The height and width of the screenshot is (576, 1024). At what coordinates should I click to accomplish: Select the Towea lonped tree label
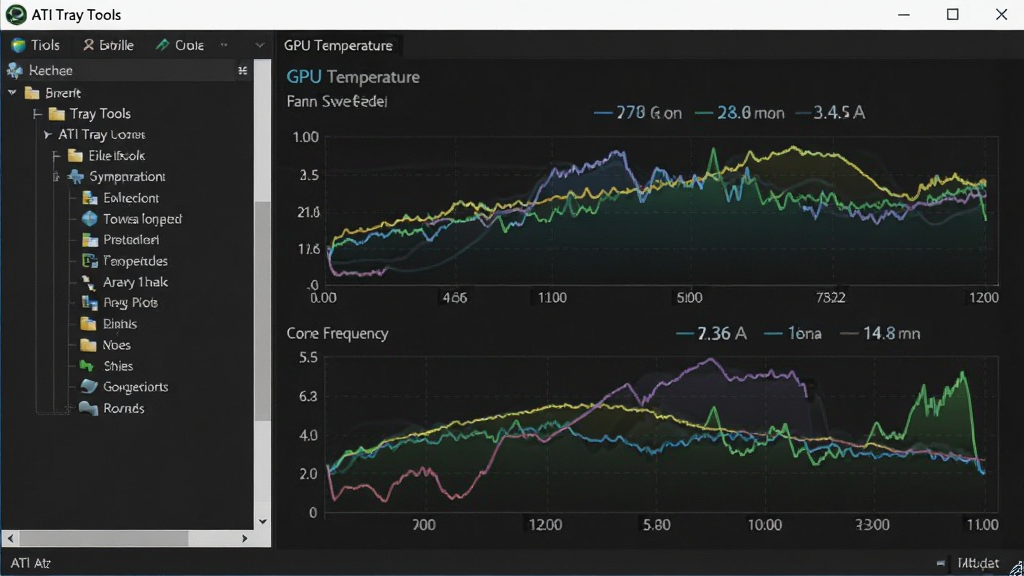click(142, 219)
